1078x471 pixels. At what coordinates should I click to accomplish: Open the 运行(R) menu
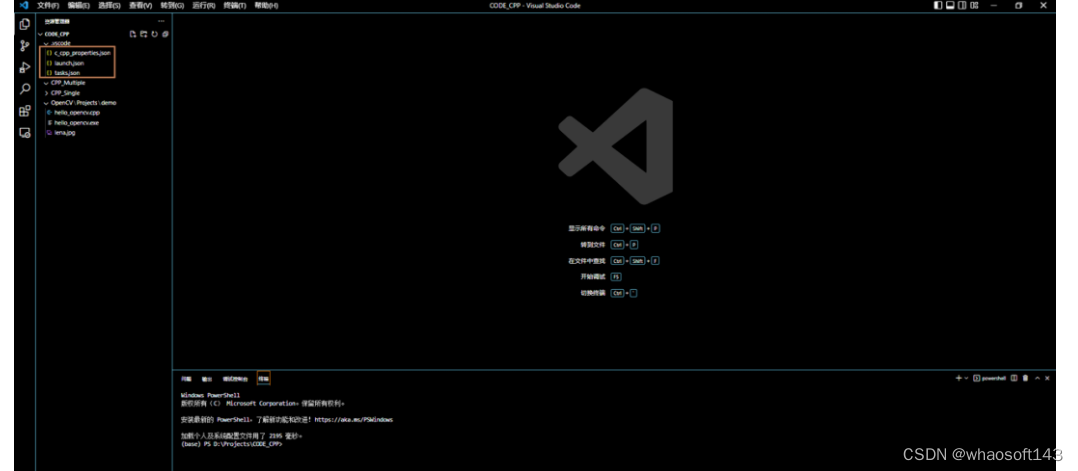[x=204, y=5]
